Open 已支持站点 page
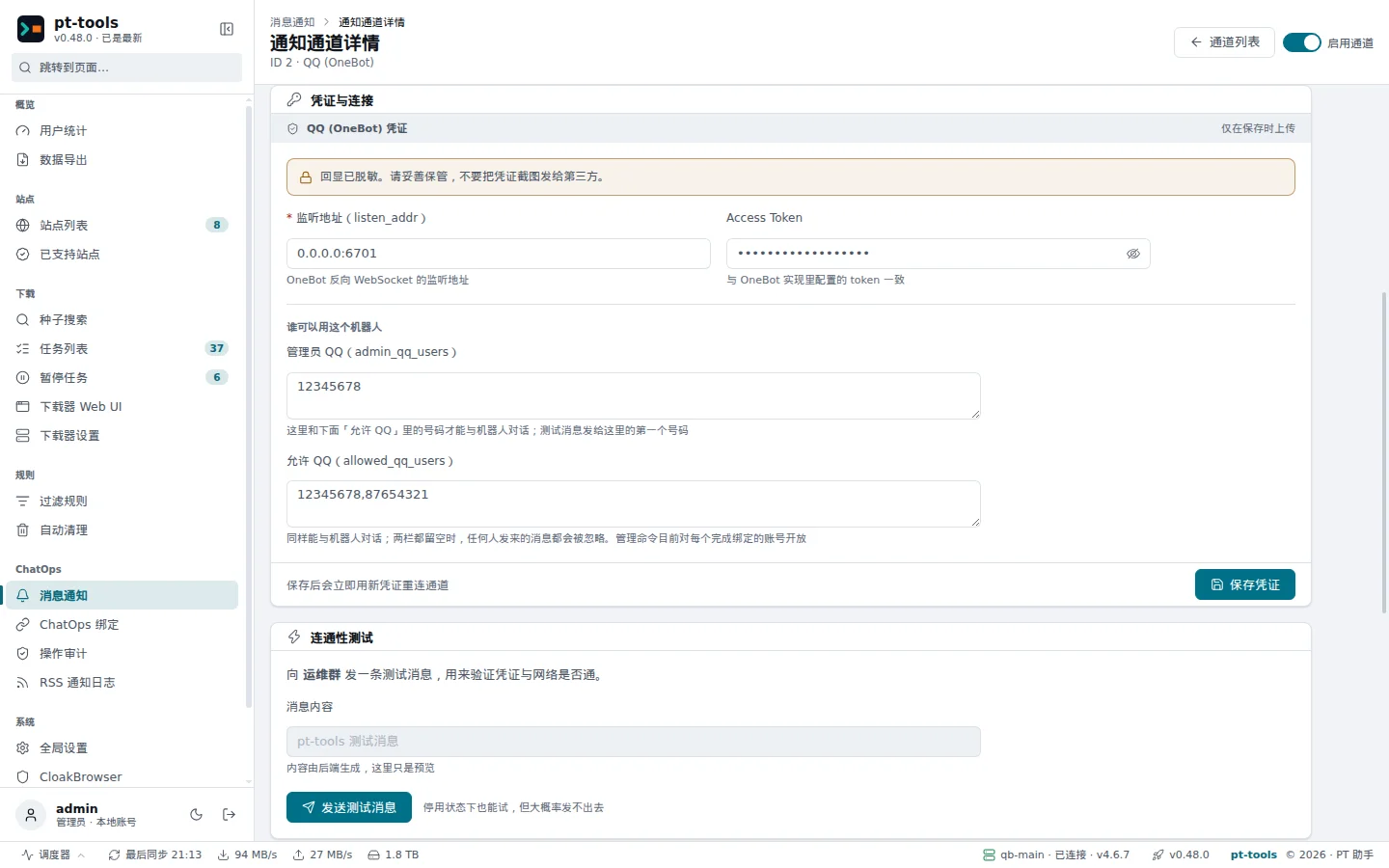Screen dimensions: 1389x868 tap(122, 255)
